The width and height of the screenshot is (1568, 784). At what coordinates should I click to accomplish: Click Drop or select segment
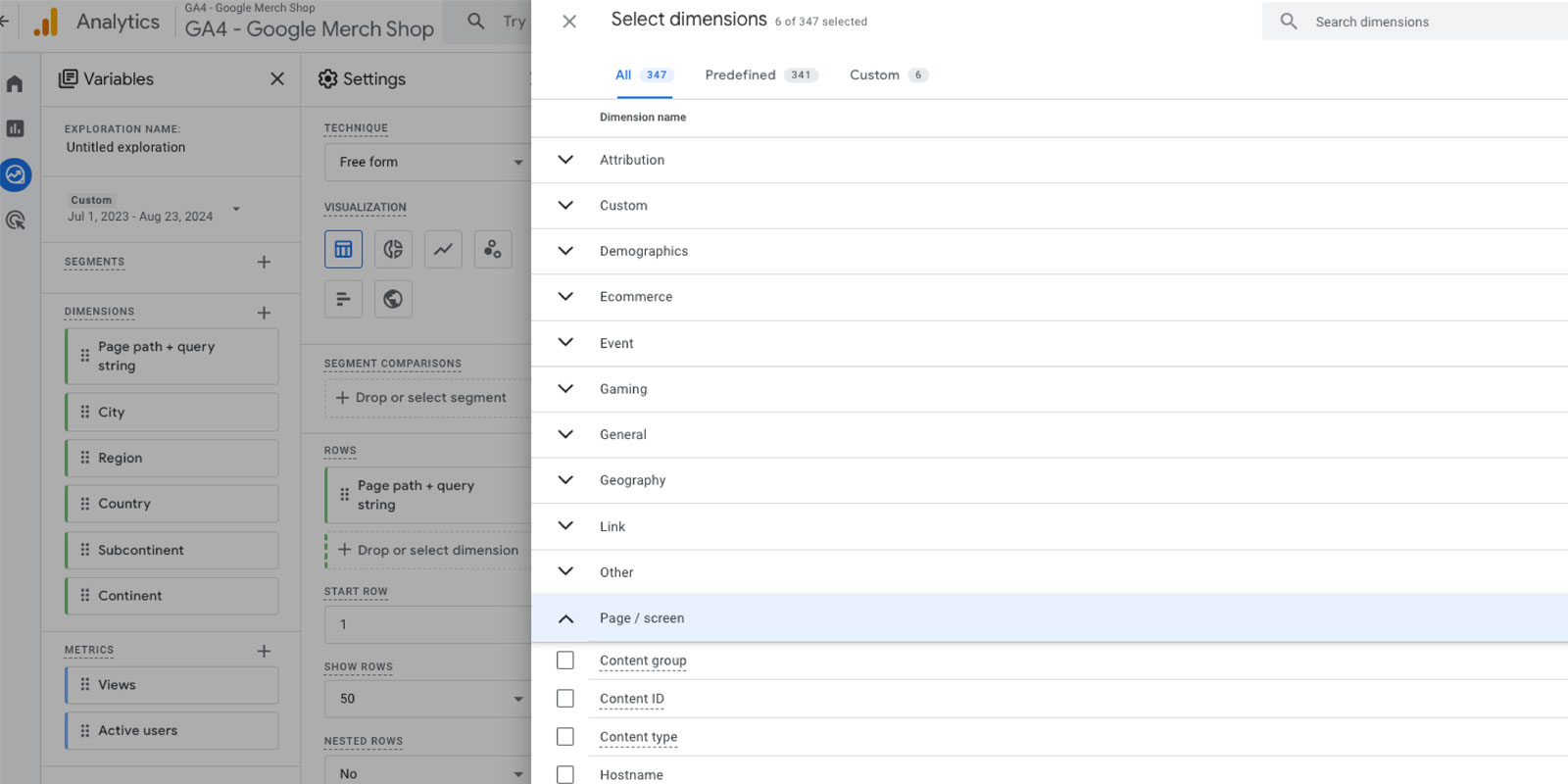[427, 398]
